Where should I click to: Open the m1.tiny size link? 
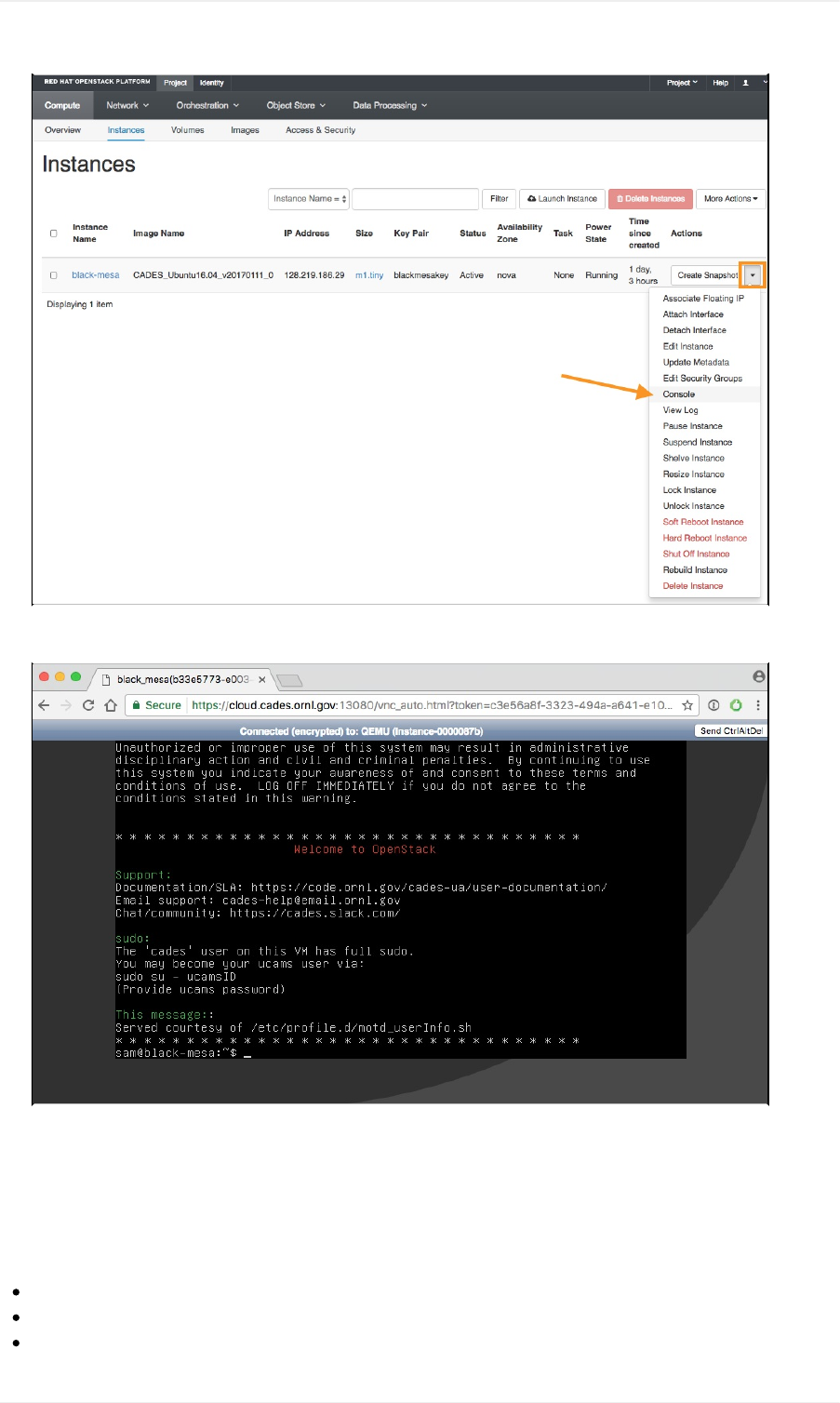(x=369, y=275)
